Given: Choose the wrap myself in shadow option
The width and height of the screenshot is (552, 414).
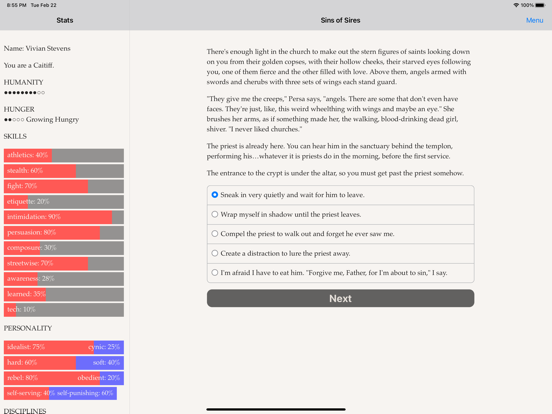Looking at the screenshot, I should 340,214.
